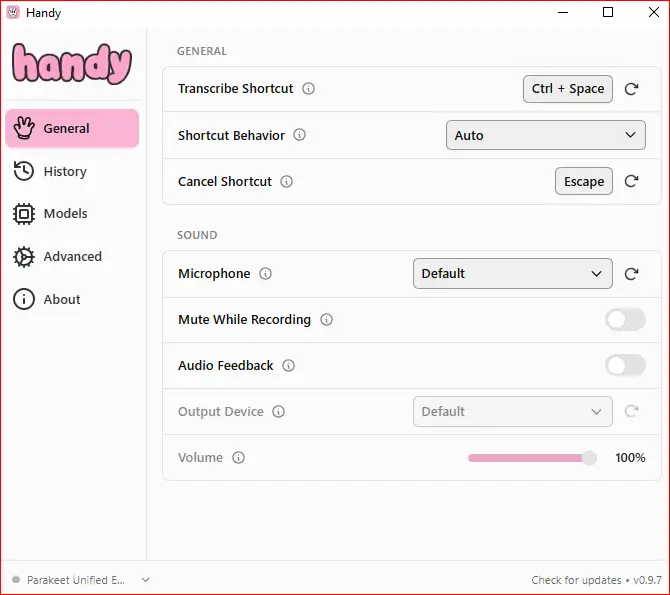Open the Shortcut Behavior Auto dropdown
This screenshot has width=670, height=595.
(546, 135)
